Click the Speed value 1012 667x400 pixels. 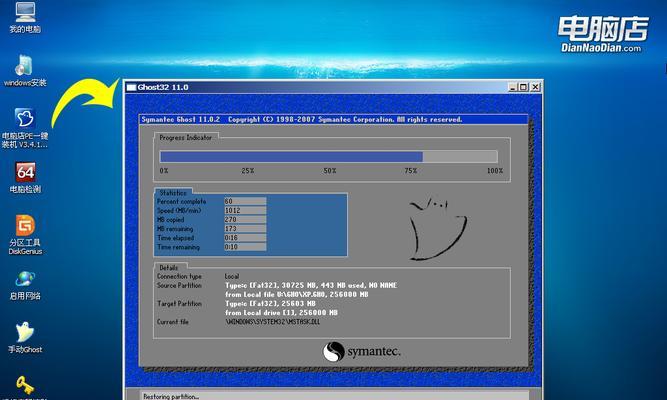click(x=245, y=210)
